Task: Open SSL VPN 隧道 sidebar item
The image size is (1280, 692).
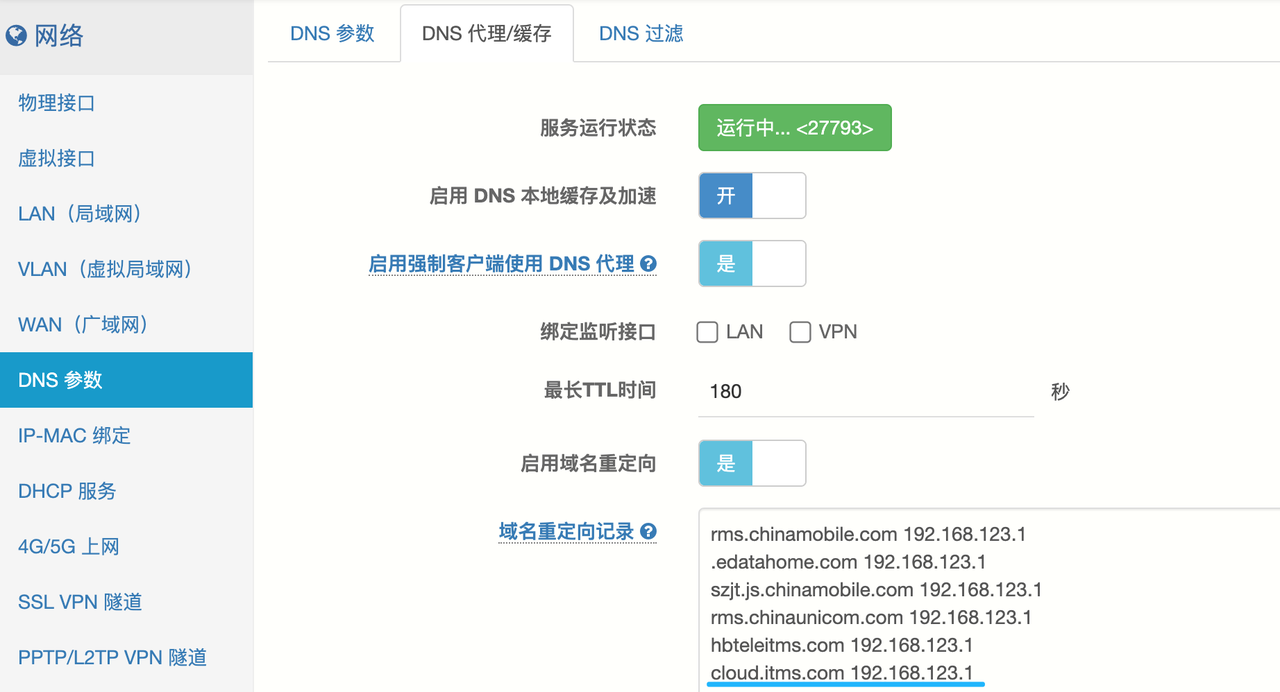Action: pyautogui.click(x=80, y=602)
